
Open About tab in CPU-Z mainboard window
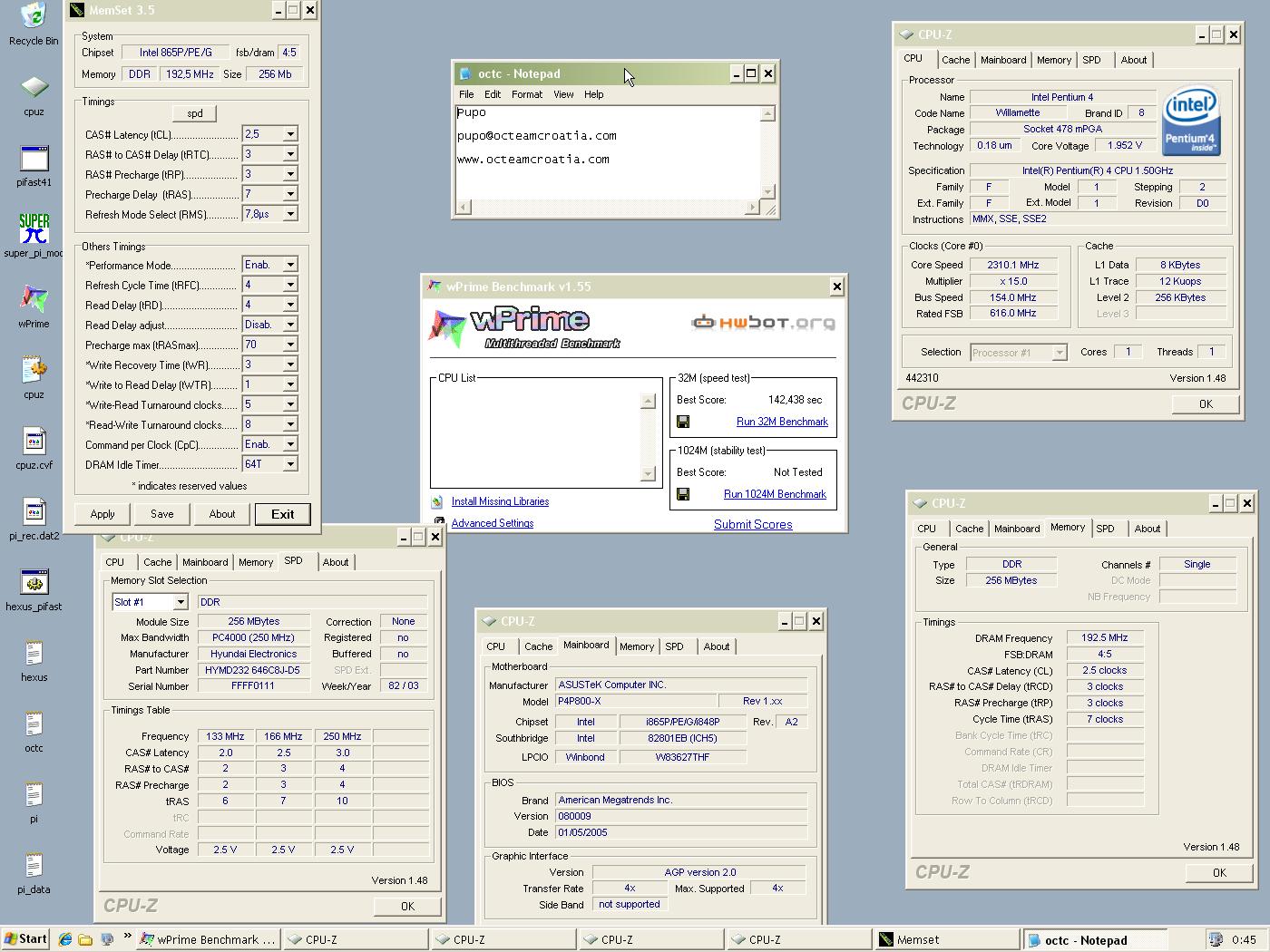717,646
